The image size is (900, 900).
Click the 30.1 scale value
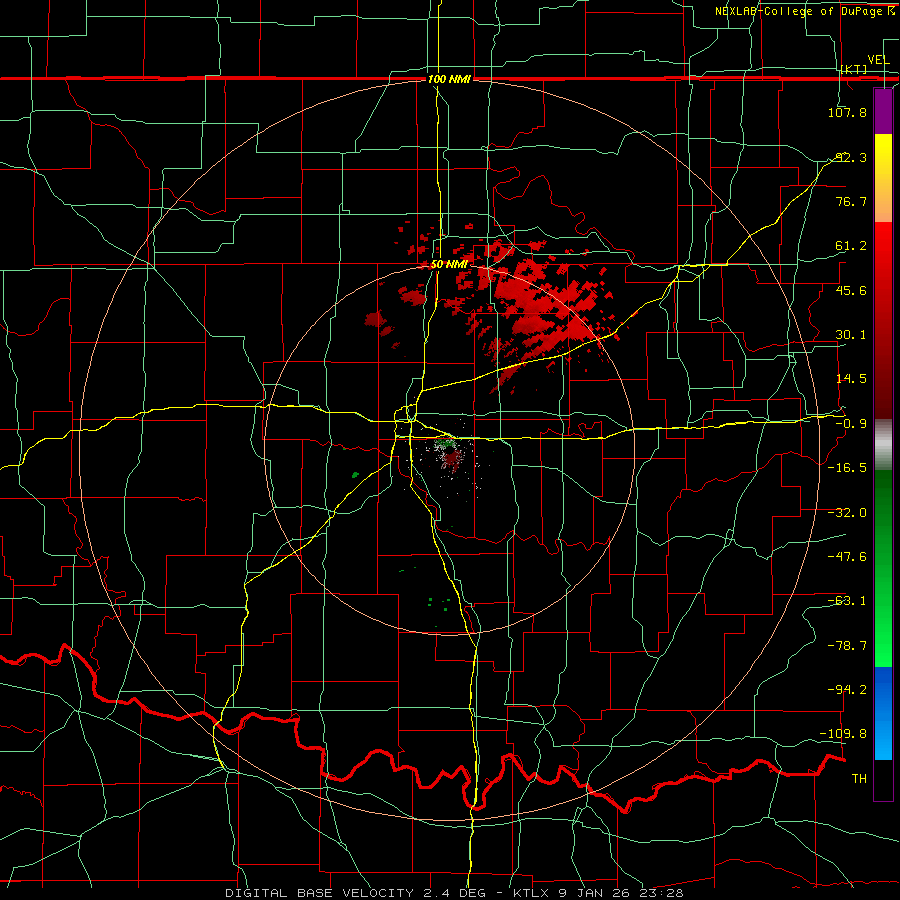[851, 335]
